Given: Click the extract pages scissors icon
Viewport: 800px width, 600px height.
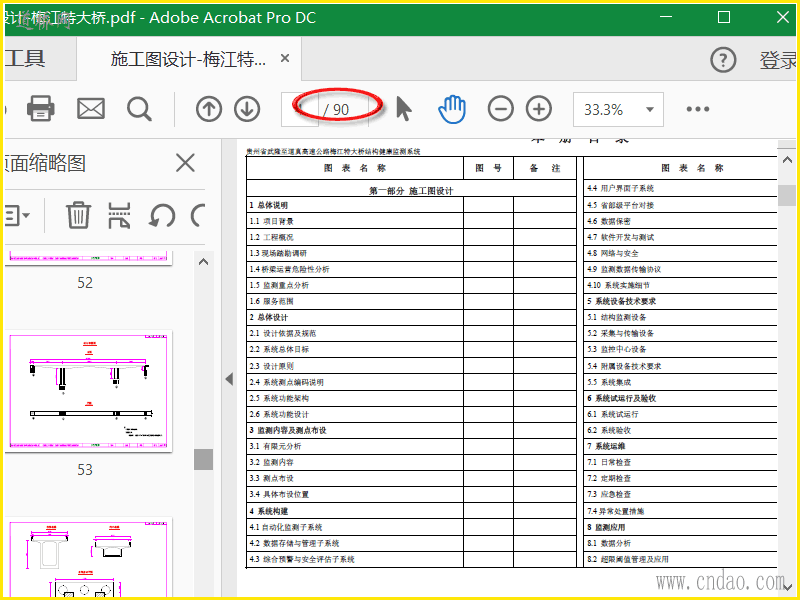Looking at the screenshot, I should tap(119, 215).
